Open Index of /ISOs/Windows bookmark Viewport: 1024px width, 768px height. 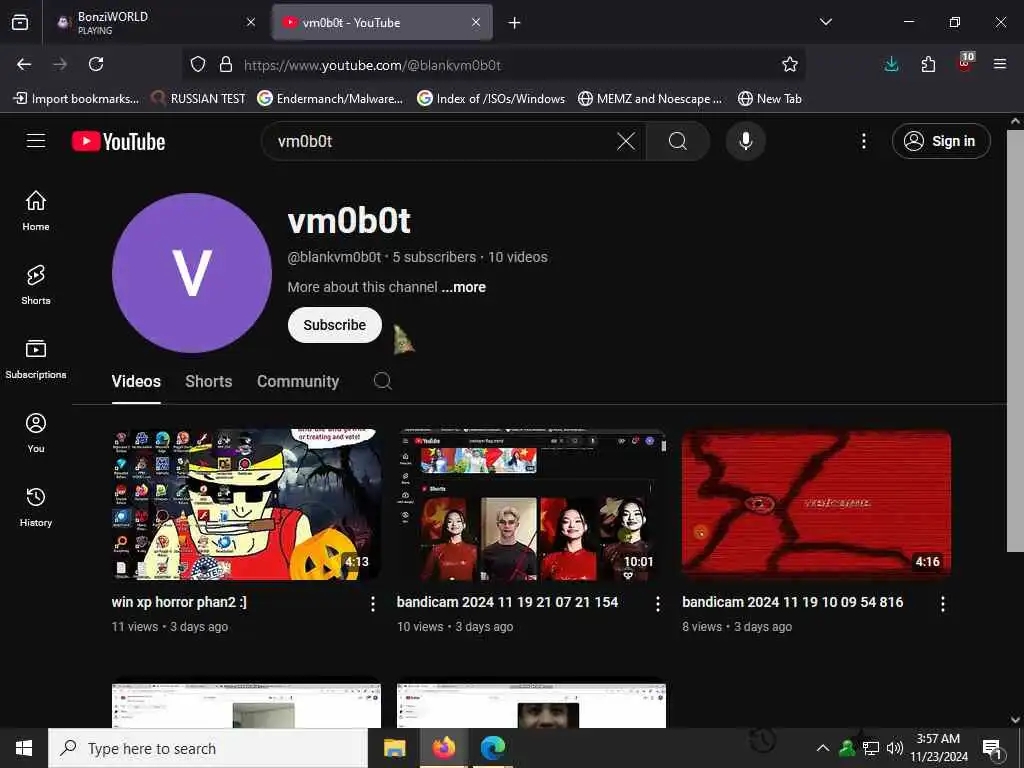tap(490, 99)
